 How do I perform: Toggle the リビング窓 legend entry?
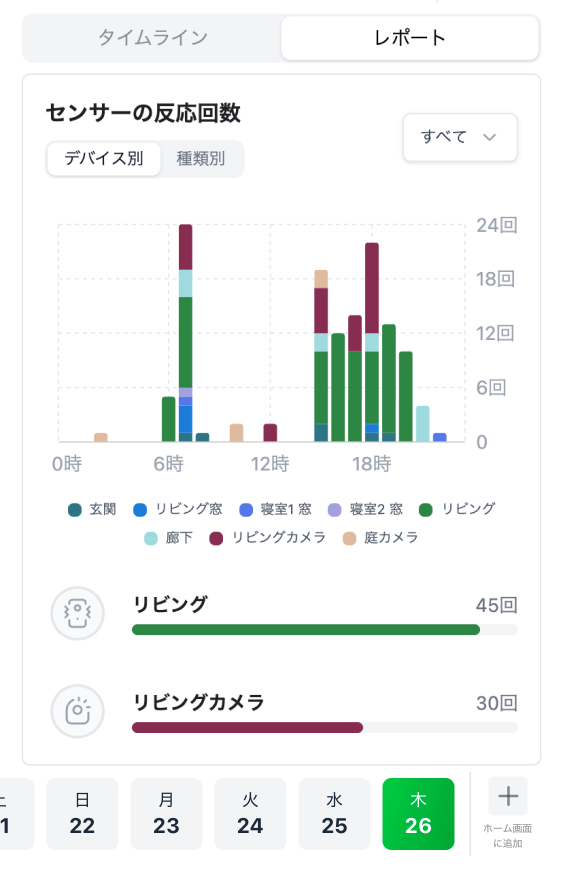177,510
